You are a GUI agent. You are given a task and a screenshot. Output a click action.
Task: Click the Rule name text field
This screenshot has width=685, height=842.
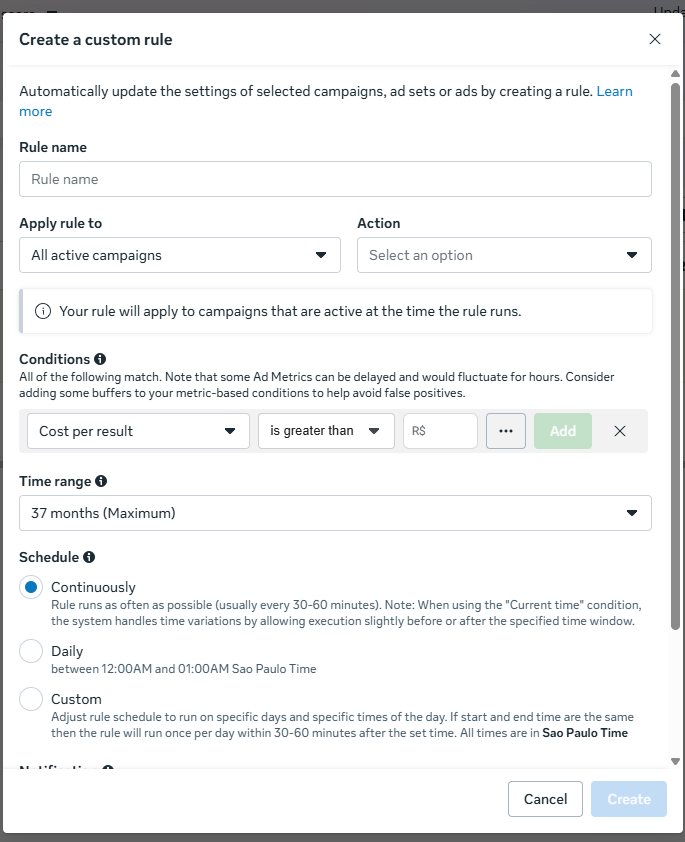coord(335,179)
